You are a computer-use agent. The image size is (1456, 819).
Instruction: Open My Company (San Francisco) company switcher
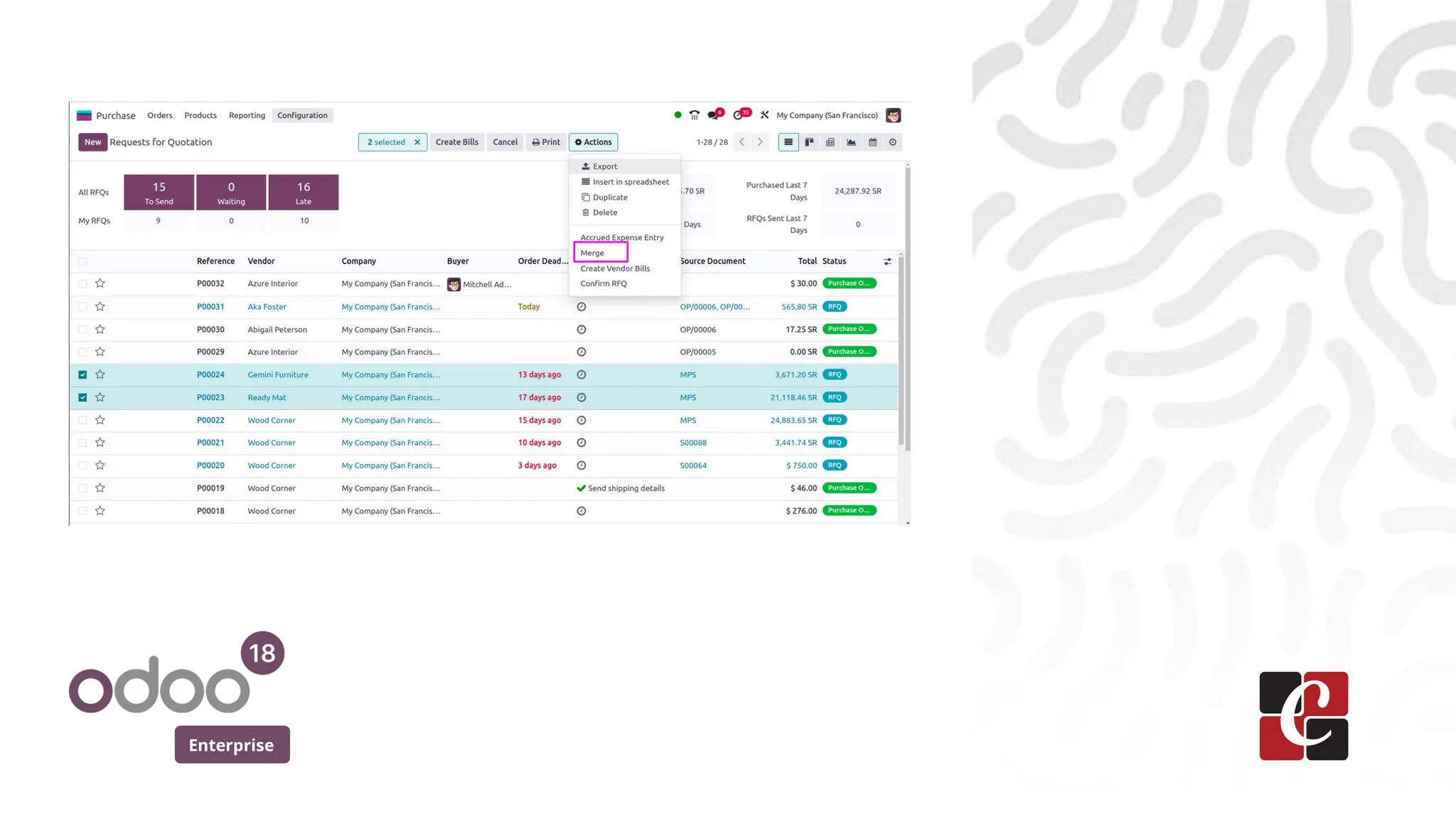coord(827,115)
